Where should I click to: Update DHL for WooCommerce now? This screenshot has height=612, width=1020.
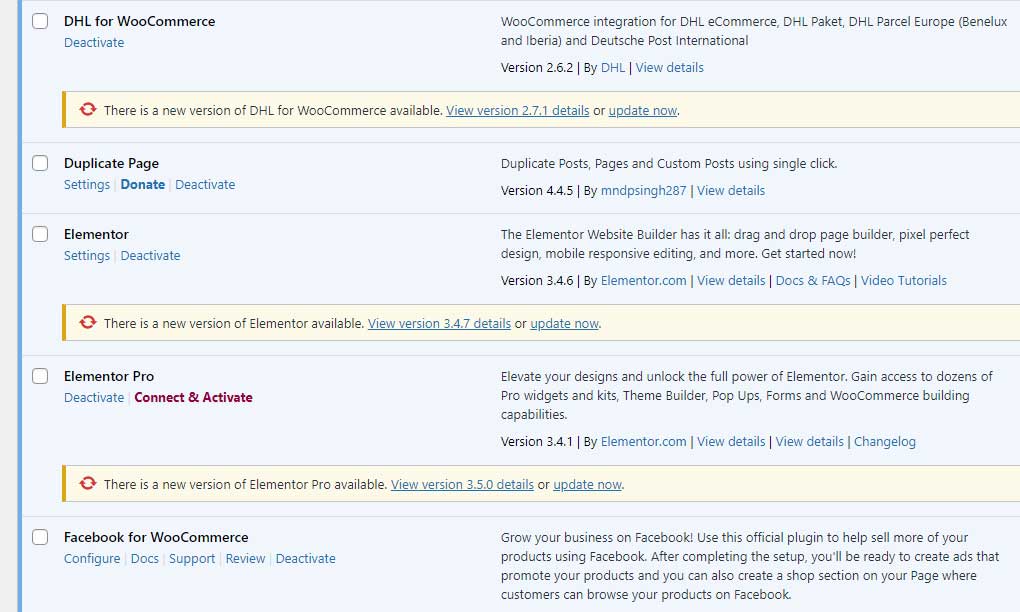click(642, 110)
